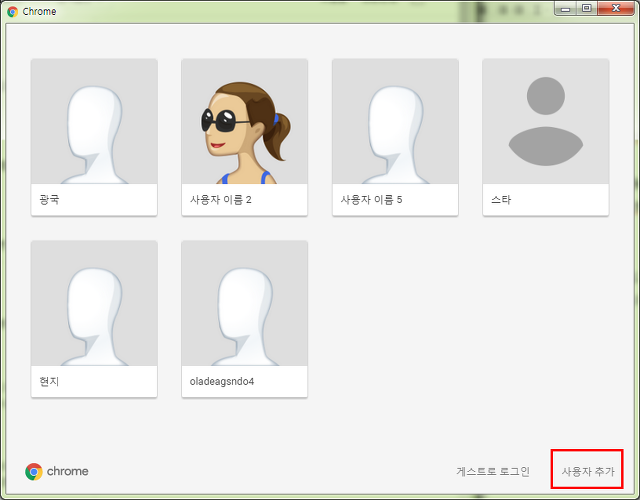This screenshot has height=500, width=640.
Task: Minimize the Chrome profile window
Action: click(566, 9)
